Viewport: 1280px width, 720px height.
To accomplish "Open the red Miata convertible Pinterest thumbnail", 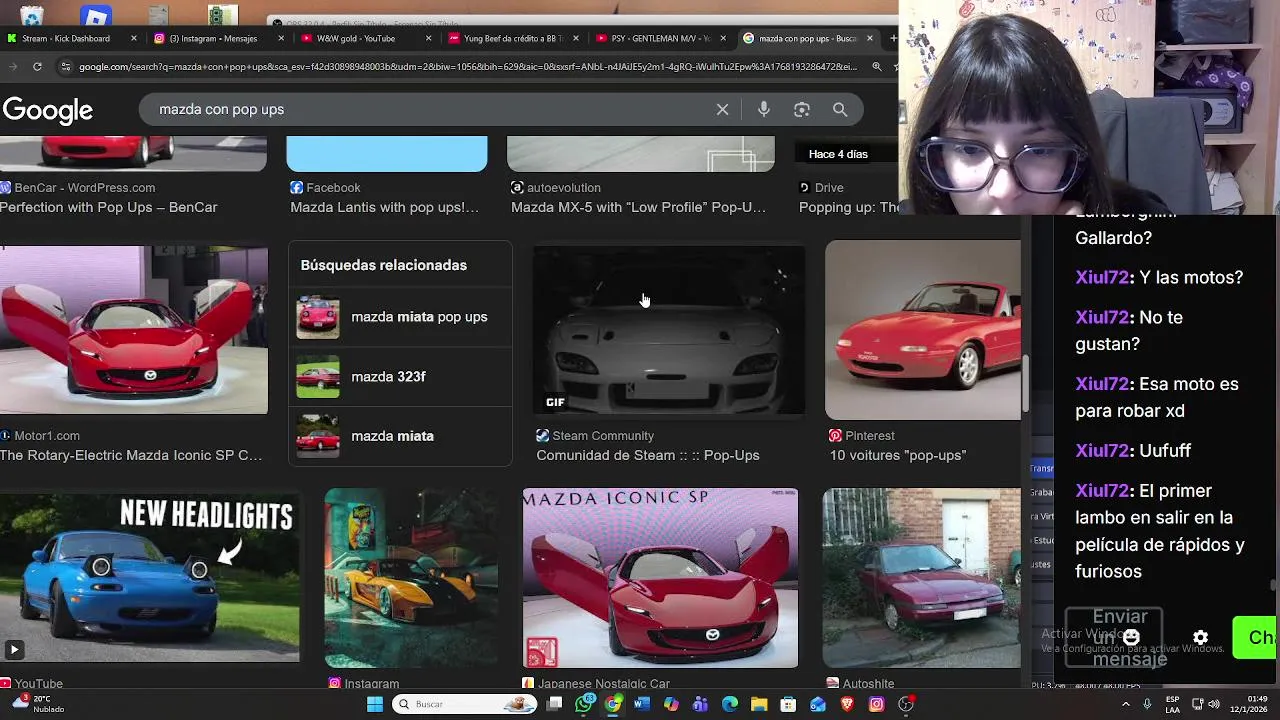I will coord(923,330).
